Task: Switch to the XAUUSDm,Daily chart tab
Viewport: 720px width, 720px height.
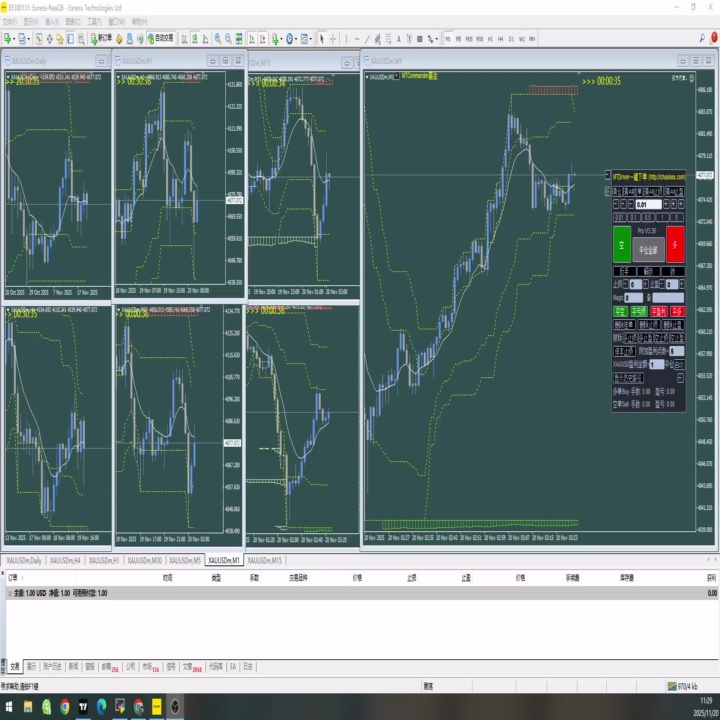Action: 24,560
